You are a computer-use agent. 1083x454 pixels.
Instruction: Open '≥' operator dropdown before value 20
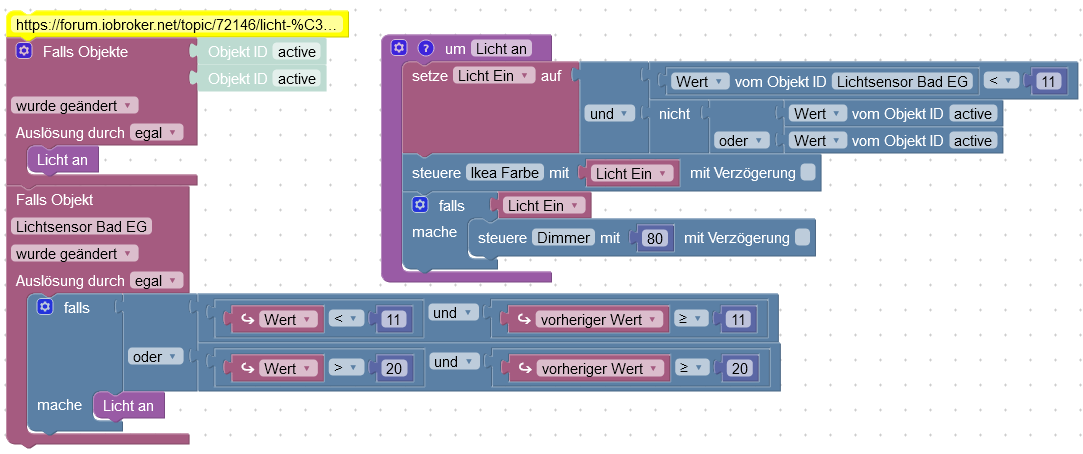pyautogui.click(x=691, y=368)
